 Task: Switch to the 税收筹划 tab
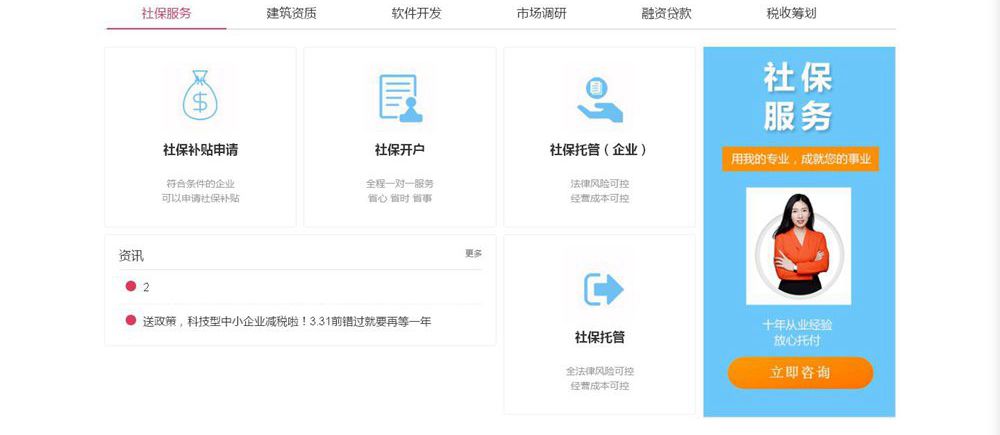pyautogui.click(x=791, y=14)
